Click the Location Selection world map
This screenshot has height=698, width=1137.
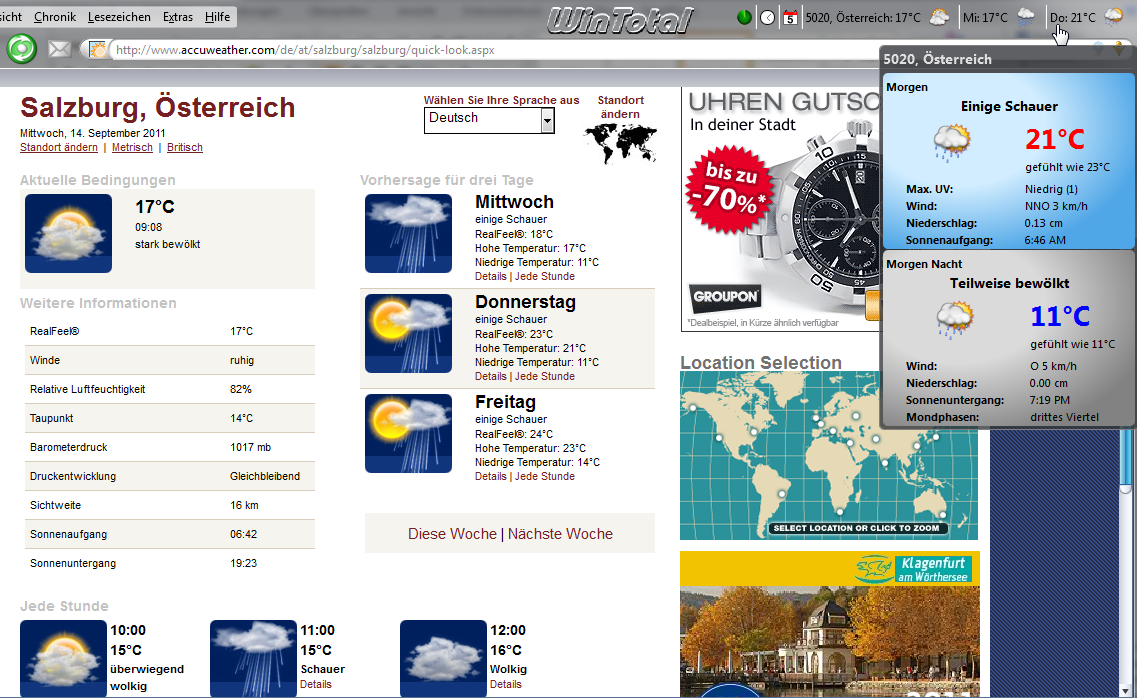click(829, 455)
